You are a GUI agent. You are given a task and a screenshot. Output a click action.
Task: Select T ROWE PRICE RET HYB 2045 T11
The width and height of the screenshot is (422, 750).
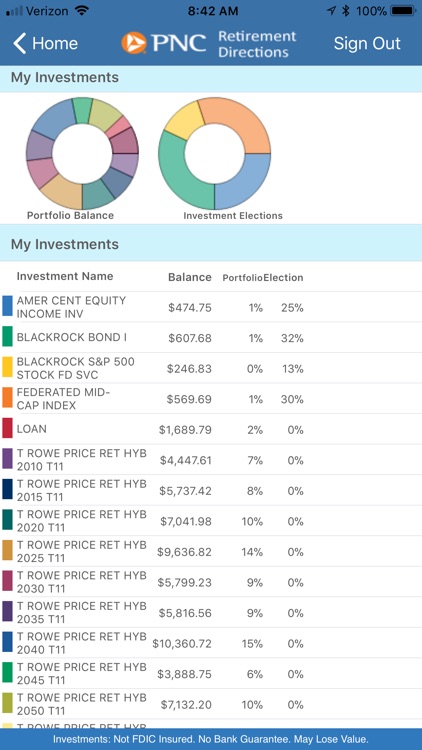coord(81,674)
